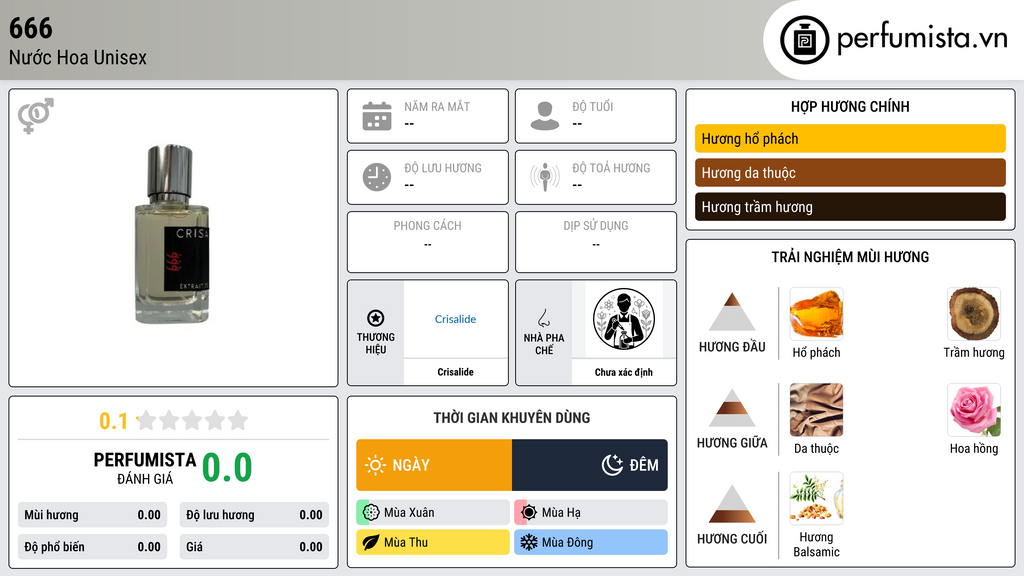Screen dimensions: 1024x576
Task: Open the Hổ phách note image
Action: (816, 313)
